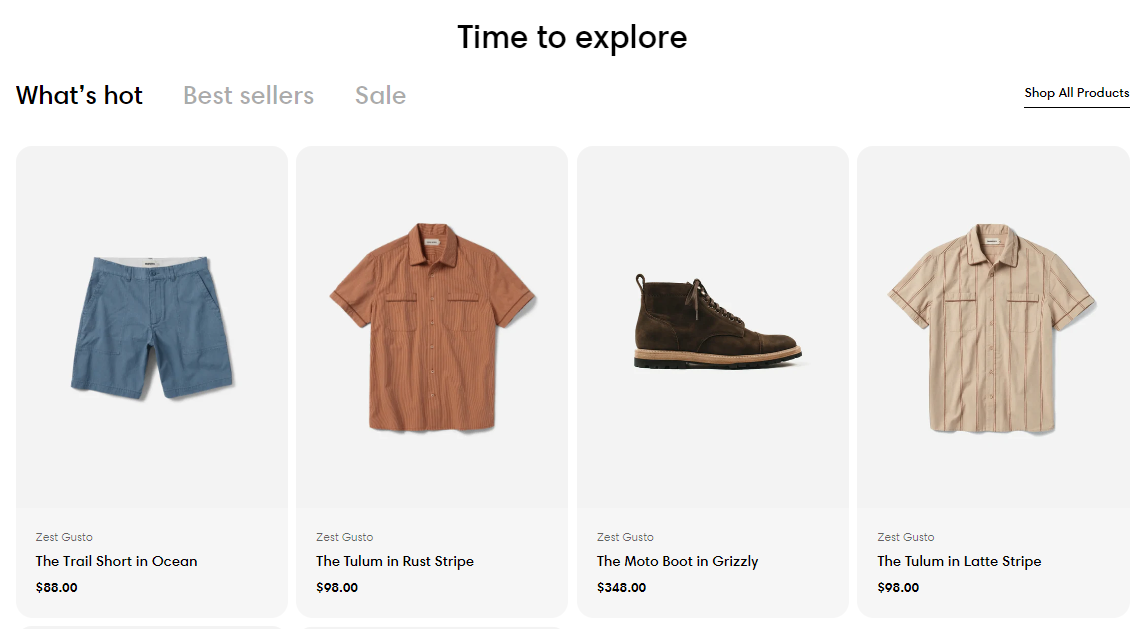Click the rust striped Tulum shirt image
The width and height of the screenshot is (1147, 629).
432,327
